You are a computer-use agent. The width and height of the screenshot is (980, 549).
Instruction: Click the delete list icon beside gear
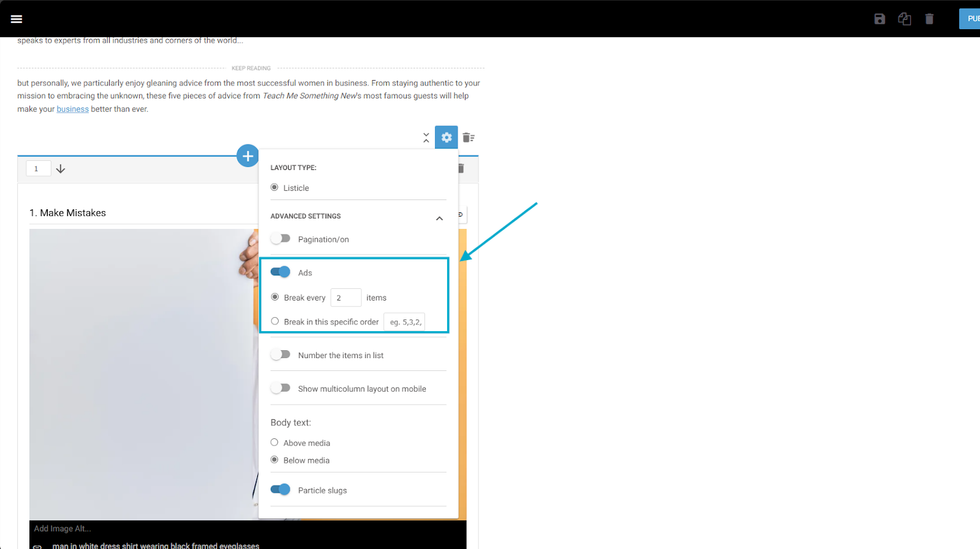[x=468, y=138]
